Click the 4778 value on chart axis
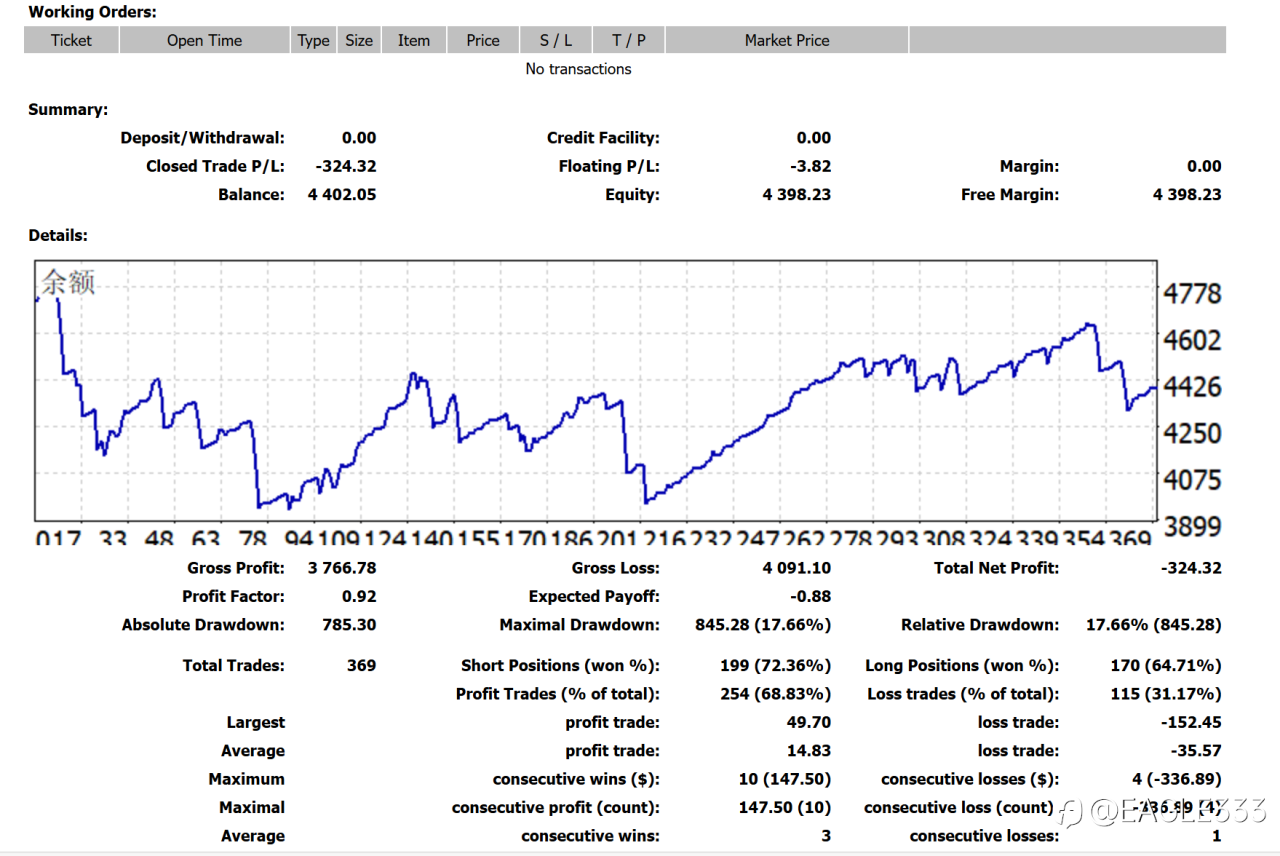The width and height of the screenshot is (1280, 856). (1193, 293)
